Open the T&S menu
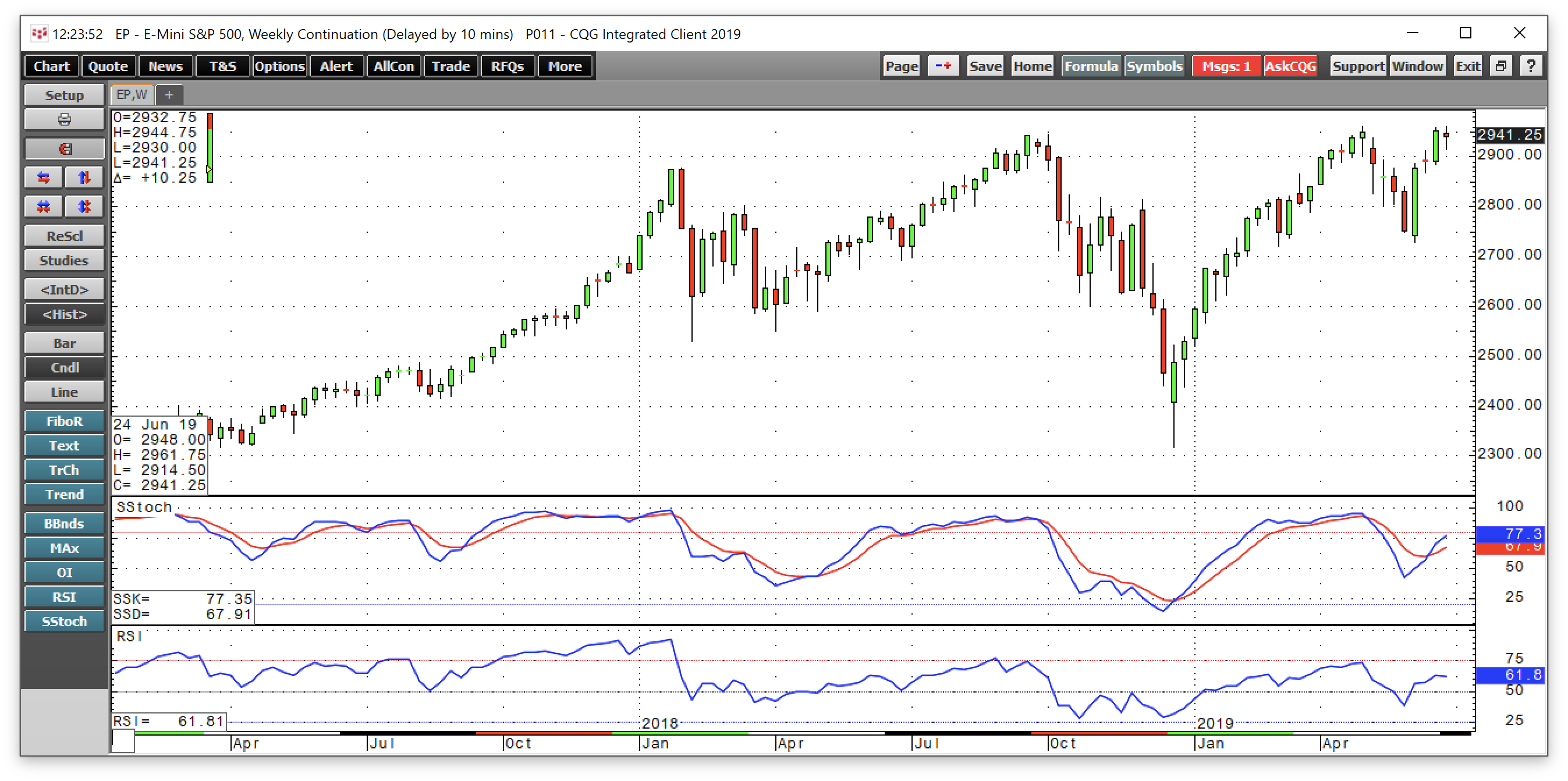This screenshot has width=1568, height=781. [223, 66]
